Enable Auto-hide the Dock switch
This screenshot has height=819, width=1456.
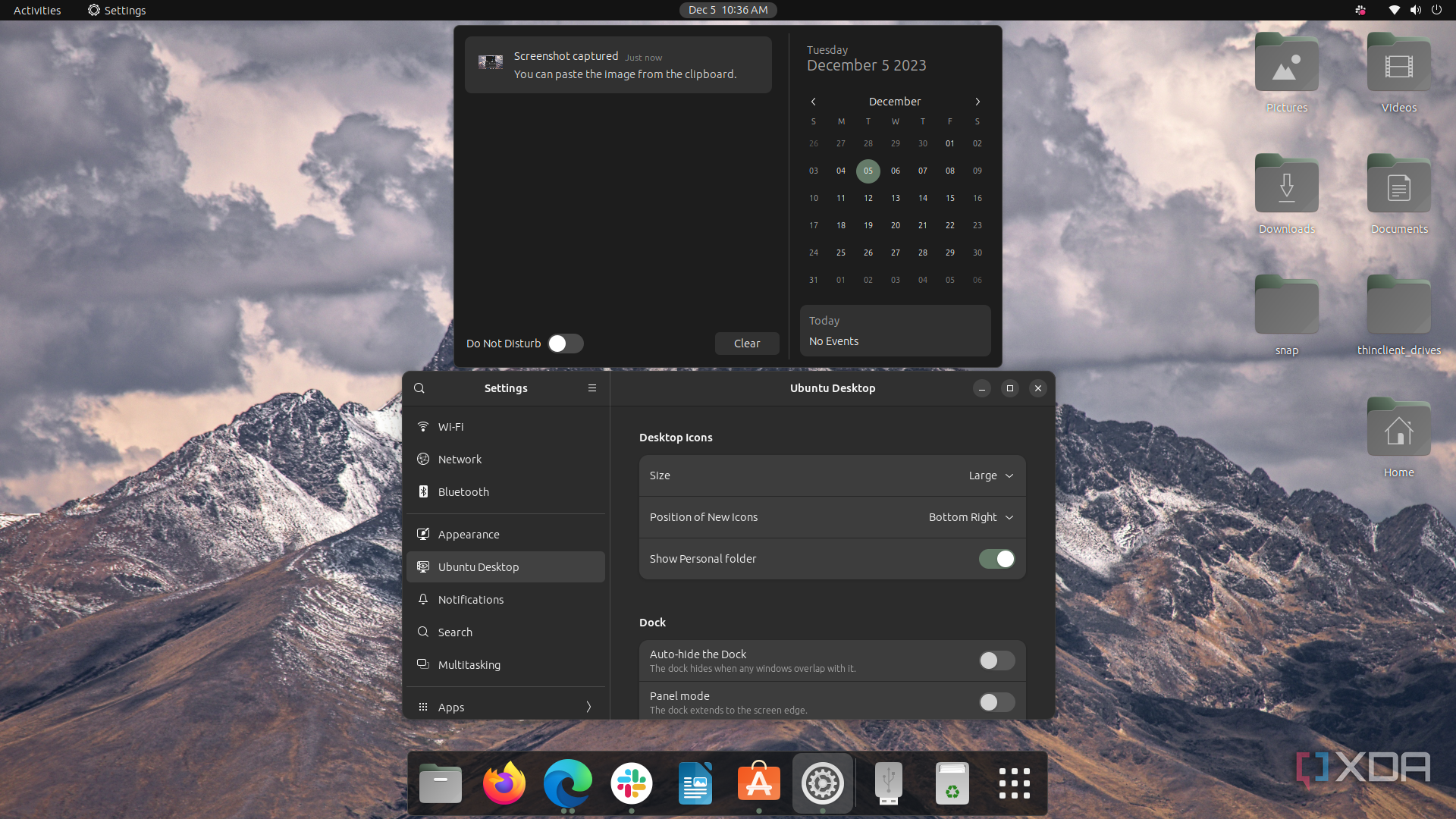[996, 661]
